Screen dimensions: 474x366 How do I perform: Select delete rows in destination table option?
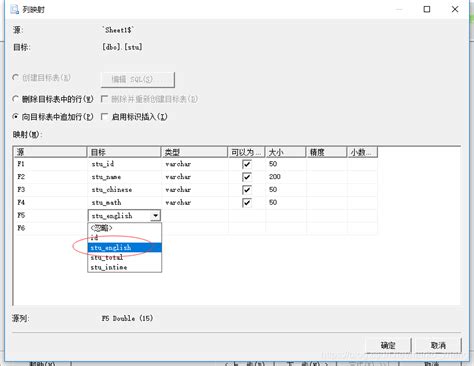click(x=15, y=99)
